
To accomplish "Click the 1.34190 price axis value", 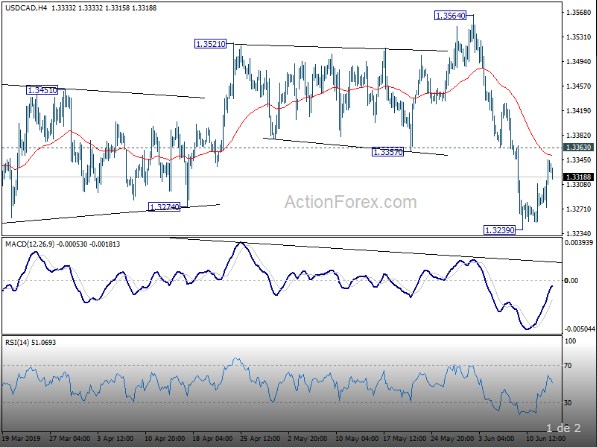I will point(579,111).
